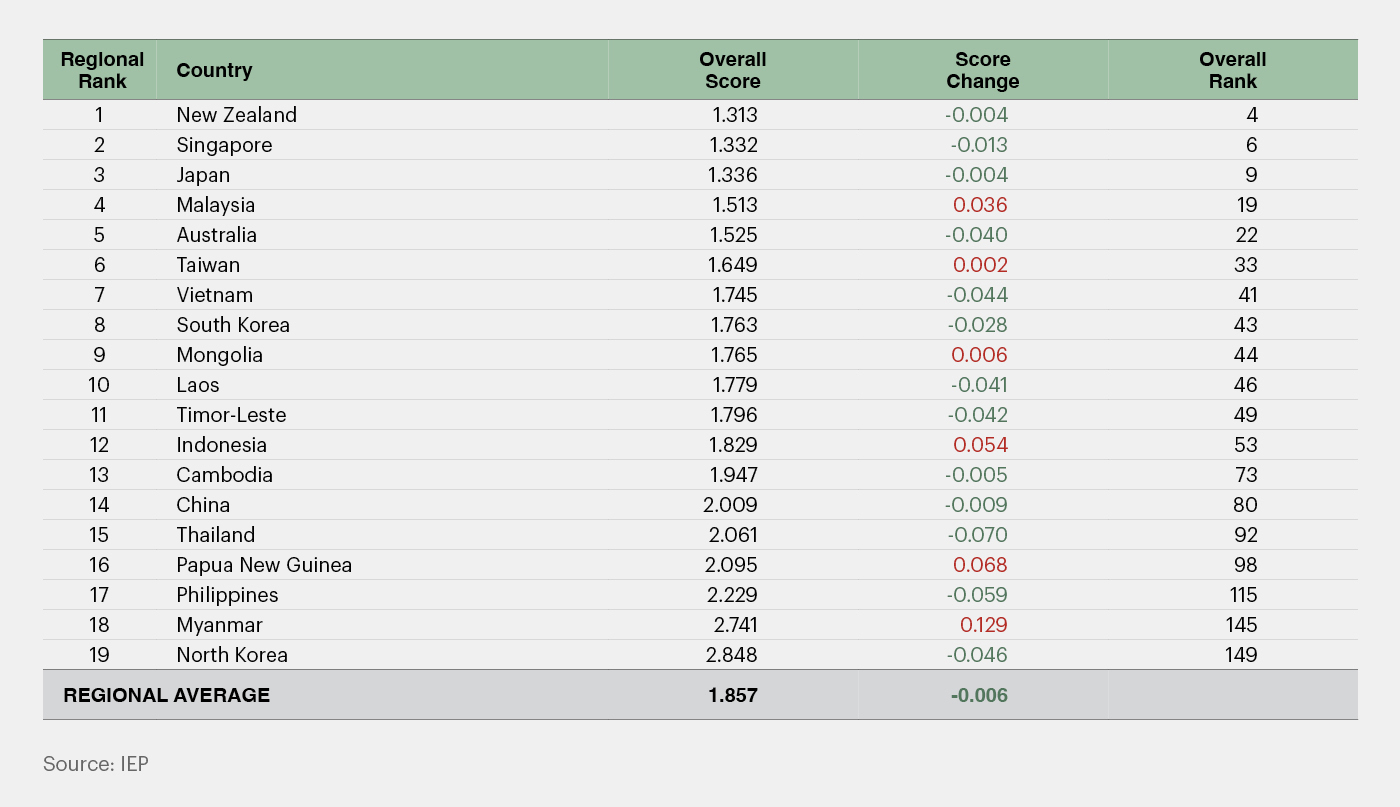Click Japan's overall score 1.336
Screen dimensions: 1400x807
pos(735,175)
